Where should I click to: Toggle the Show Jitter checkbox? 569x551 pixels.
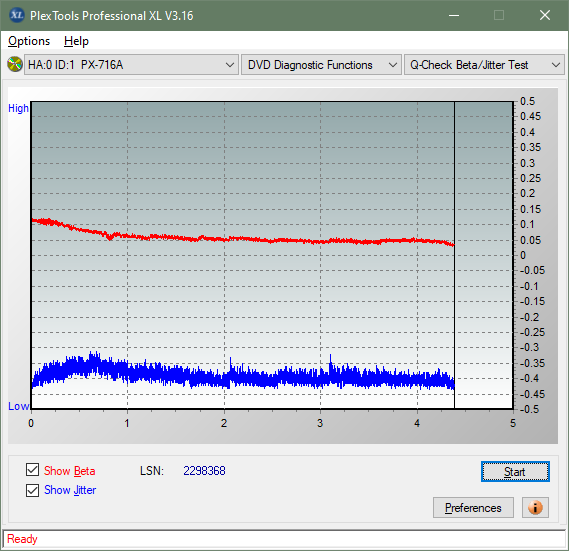(x=32, y=490)
